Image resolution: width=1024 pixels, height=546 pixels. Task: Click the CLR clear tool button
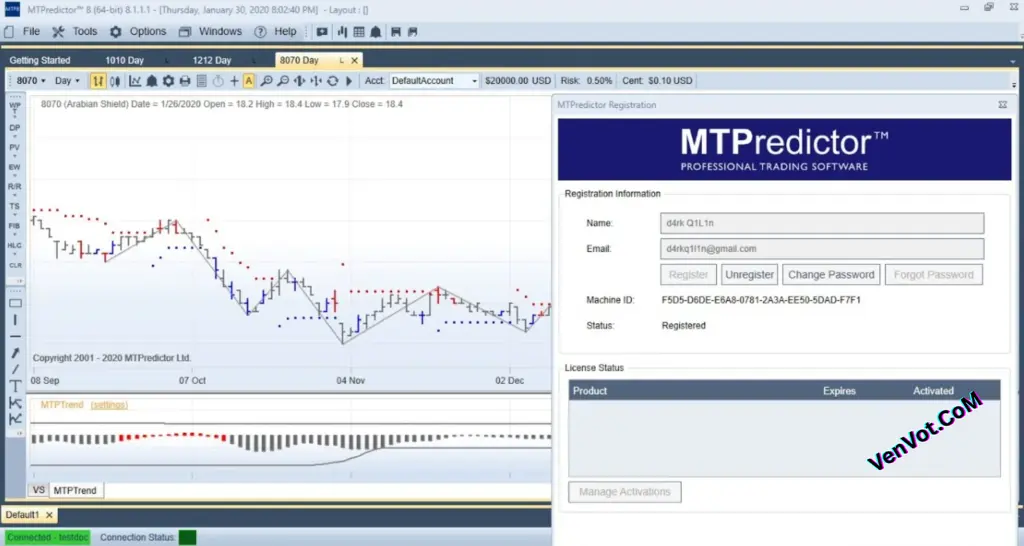click(x=15, y=266)
